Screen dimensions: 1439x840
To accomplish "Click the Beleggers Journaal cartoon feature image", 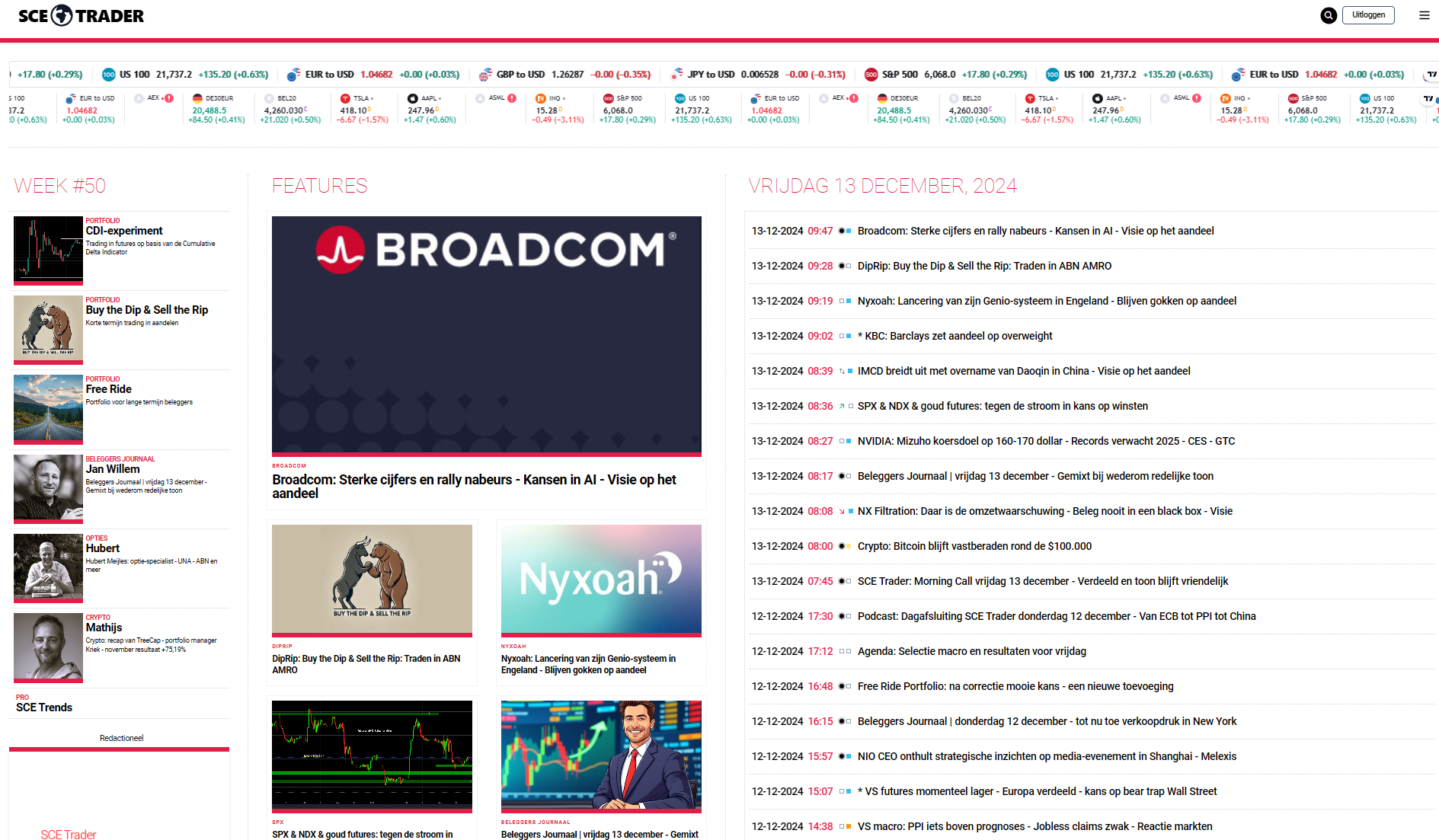I will pyautogui.click(x=601, y=756).
